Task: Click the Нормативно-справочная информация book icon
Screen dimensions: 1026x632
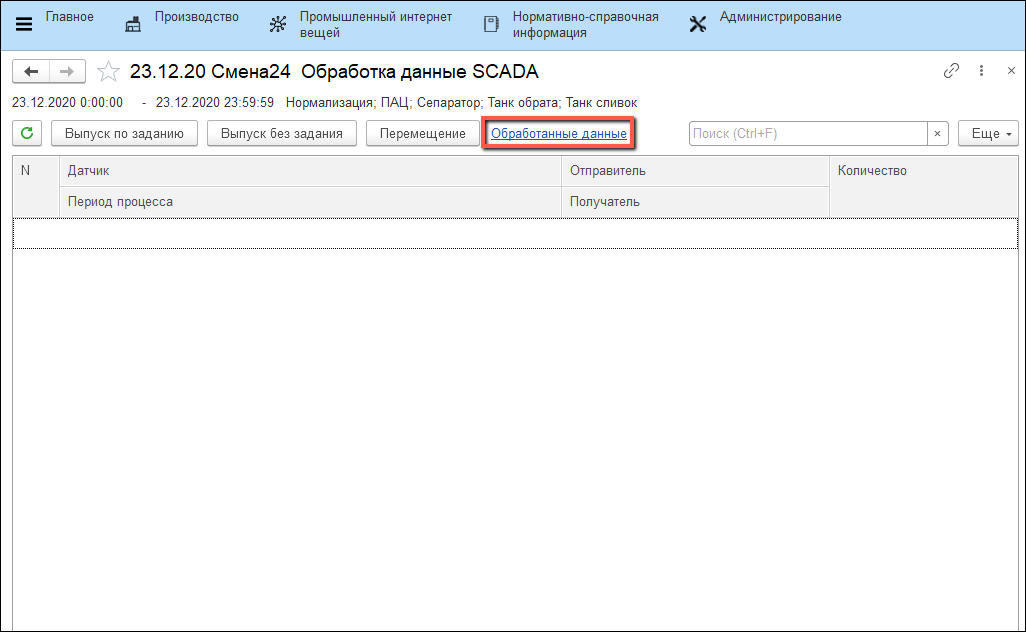Action: tap(491, 25)
